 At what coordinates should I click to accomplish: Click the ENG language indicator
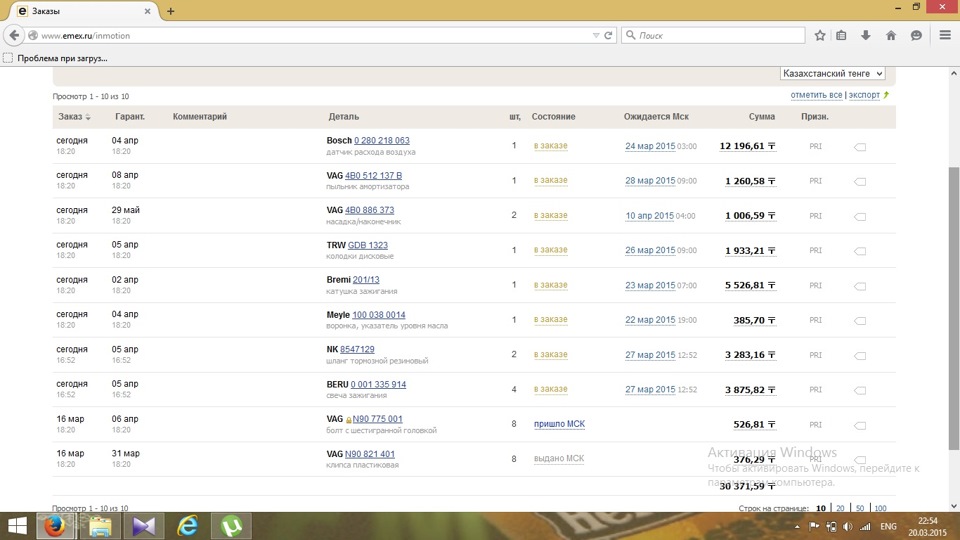coord(888,527)
